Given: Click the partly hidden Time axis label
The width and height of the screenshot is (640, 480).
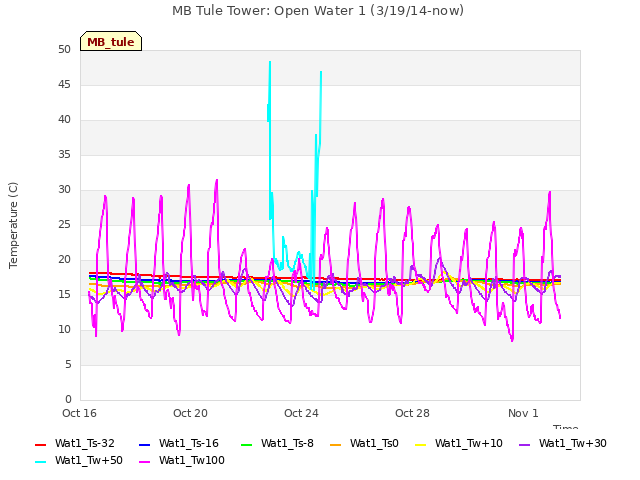Looking at the screenshot, I should (566, 427).
